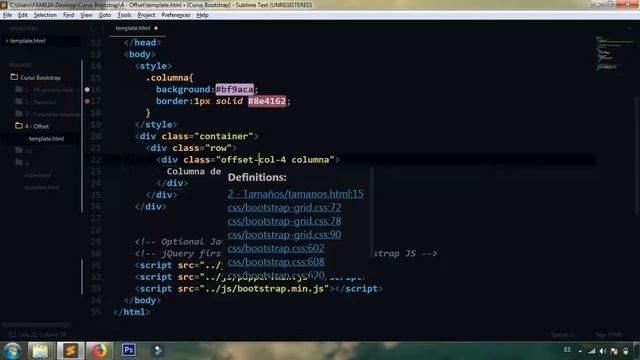Click the ES language indicator

point(567,350)
